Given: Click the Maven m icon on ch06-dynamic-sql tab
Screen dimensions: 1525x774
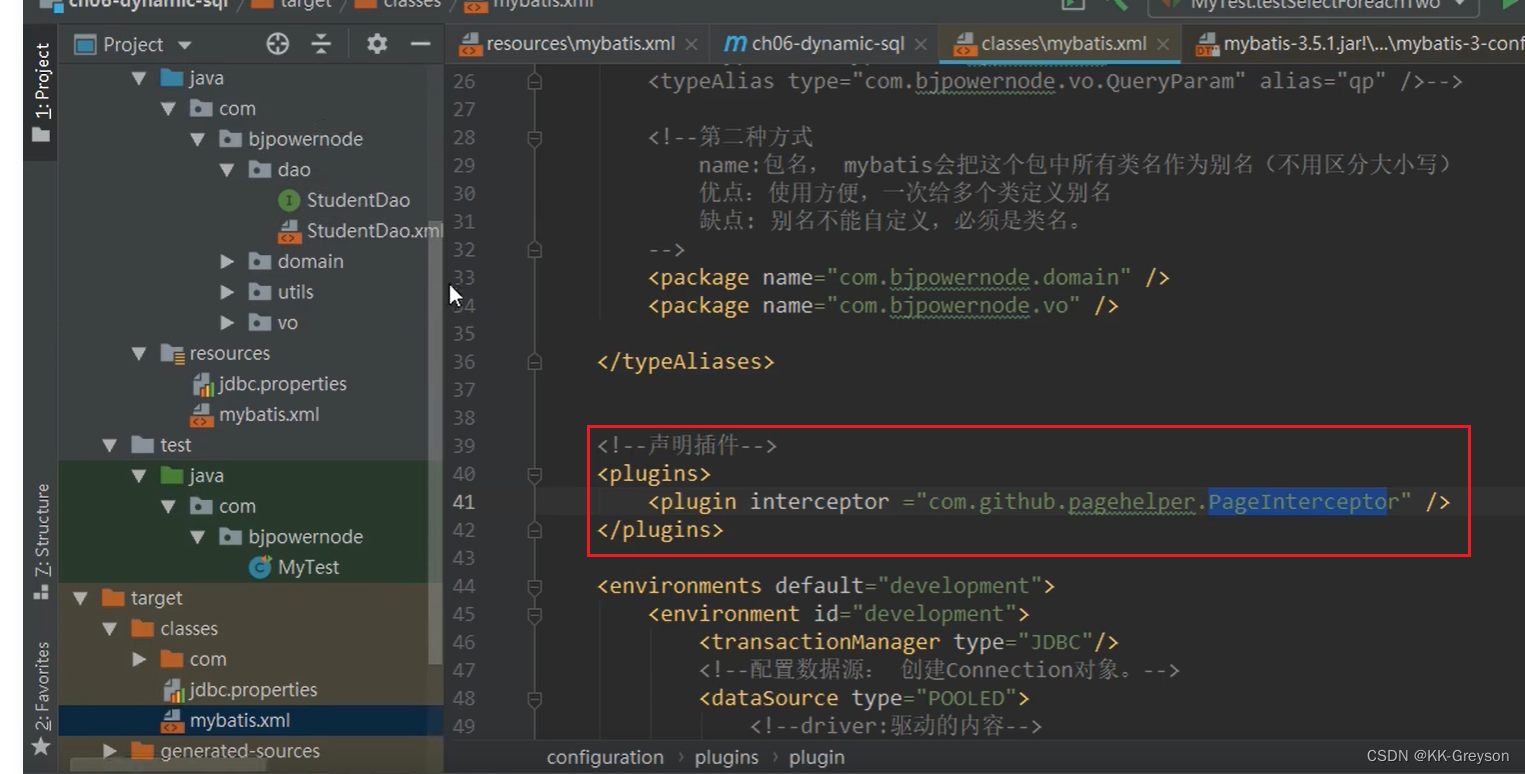Looking at the screenshot, I should coord(735,44).
